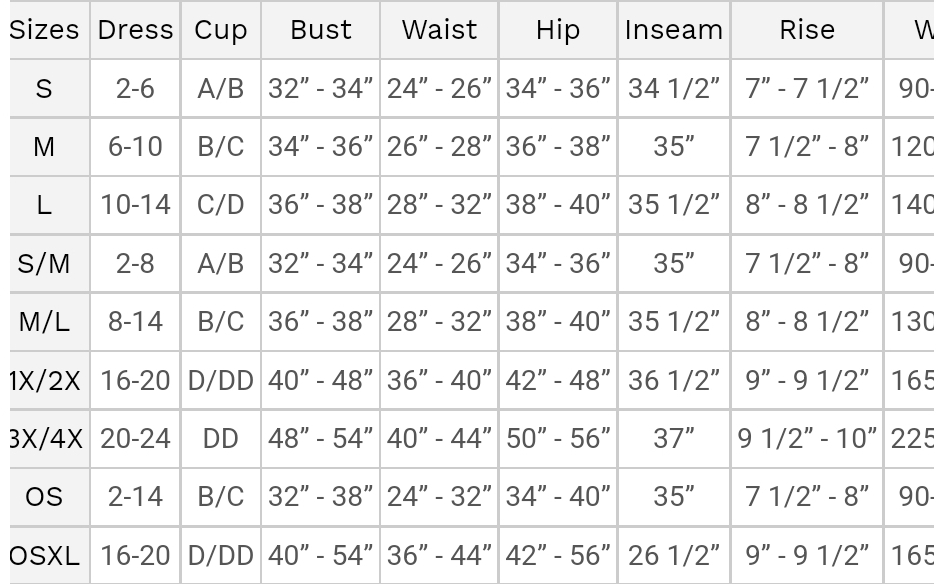Viewport: 940px width, 584px height.
Task: Click the Sizes column header
Action: [45, 30]
